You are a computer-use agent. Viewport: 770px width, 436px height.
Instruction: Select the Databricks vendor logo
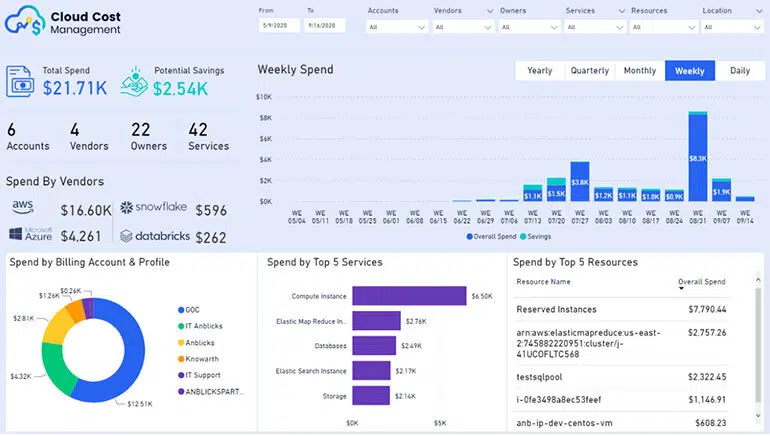click(155, 236)
